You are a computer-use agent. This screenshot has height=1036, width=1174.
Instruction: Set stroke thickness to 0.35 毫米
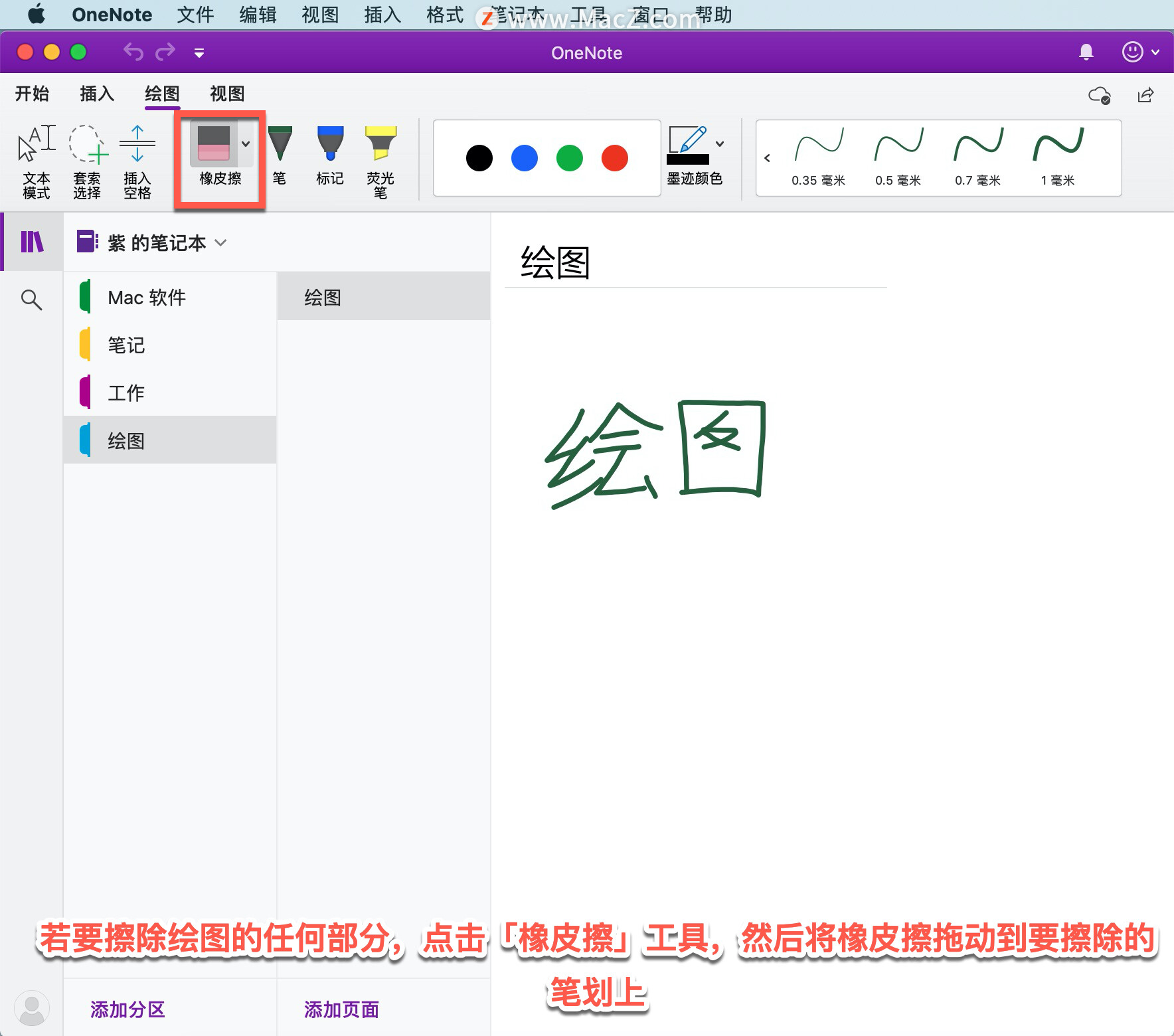(819, 157)
